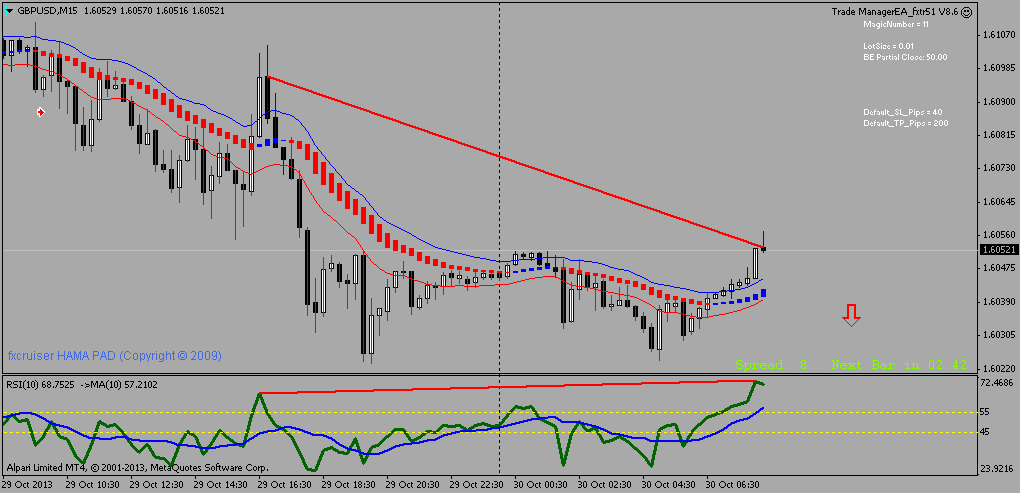
Task: Click the Trade ManagerEA_fxtr51 V8.6 label
Action: click(x=895, y=12)
